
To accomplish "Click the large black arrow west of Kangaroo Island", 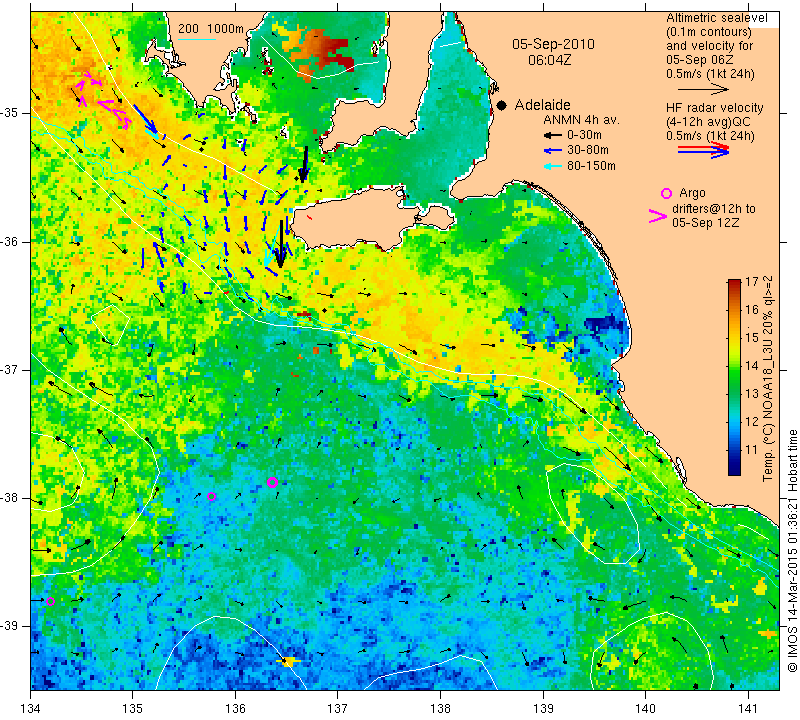I will 280,243.
